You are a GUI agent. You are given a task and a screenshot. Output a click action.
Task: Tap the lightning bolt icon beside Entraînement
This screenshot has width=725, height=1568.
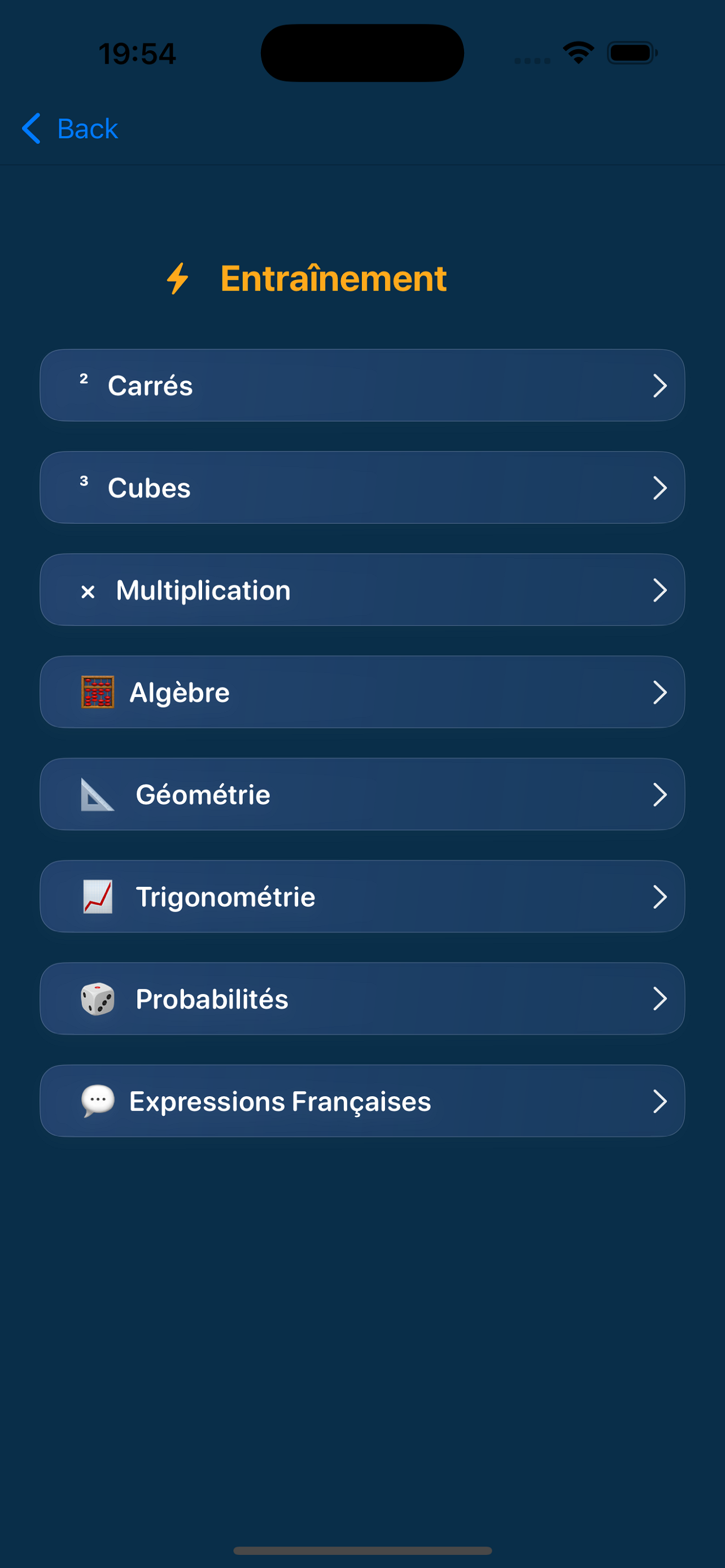178,279
